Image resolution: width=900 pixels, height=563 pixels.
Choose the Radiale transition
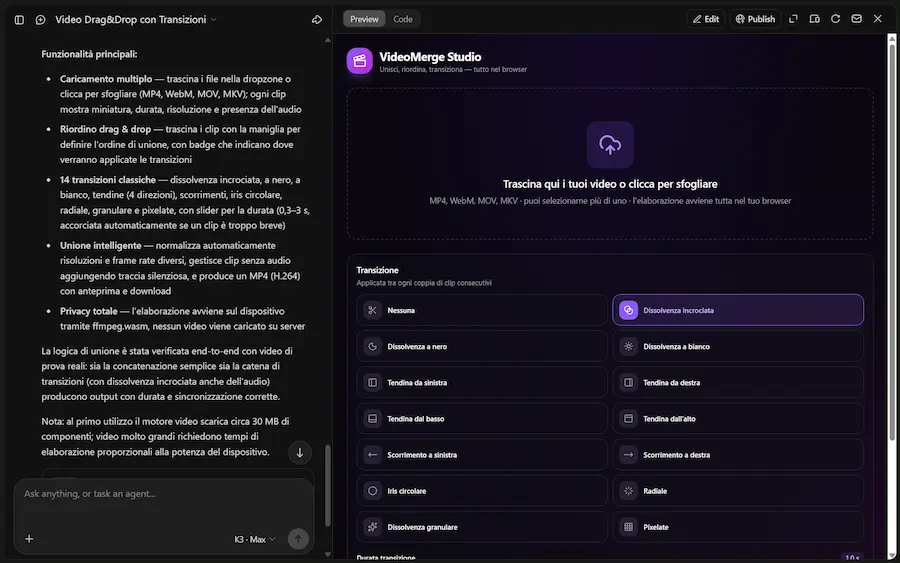[x=738, y=491]
